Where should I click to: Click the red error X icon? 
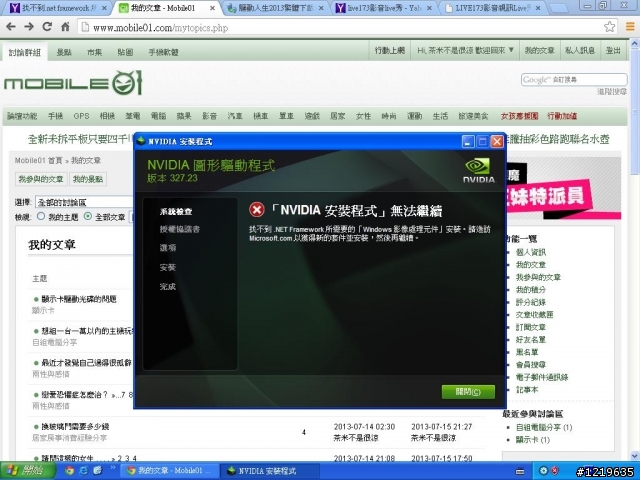[257, 210]
